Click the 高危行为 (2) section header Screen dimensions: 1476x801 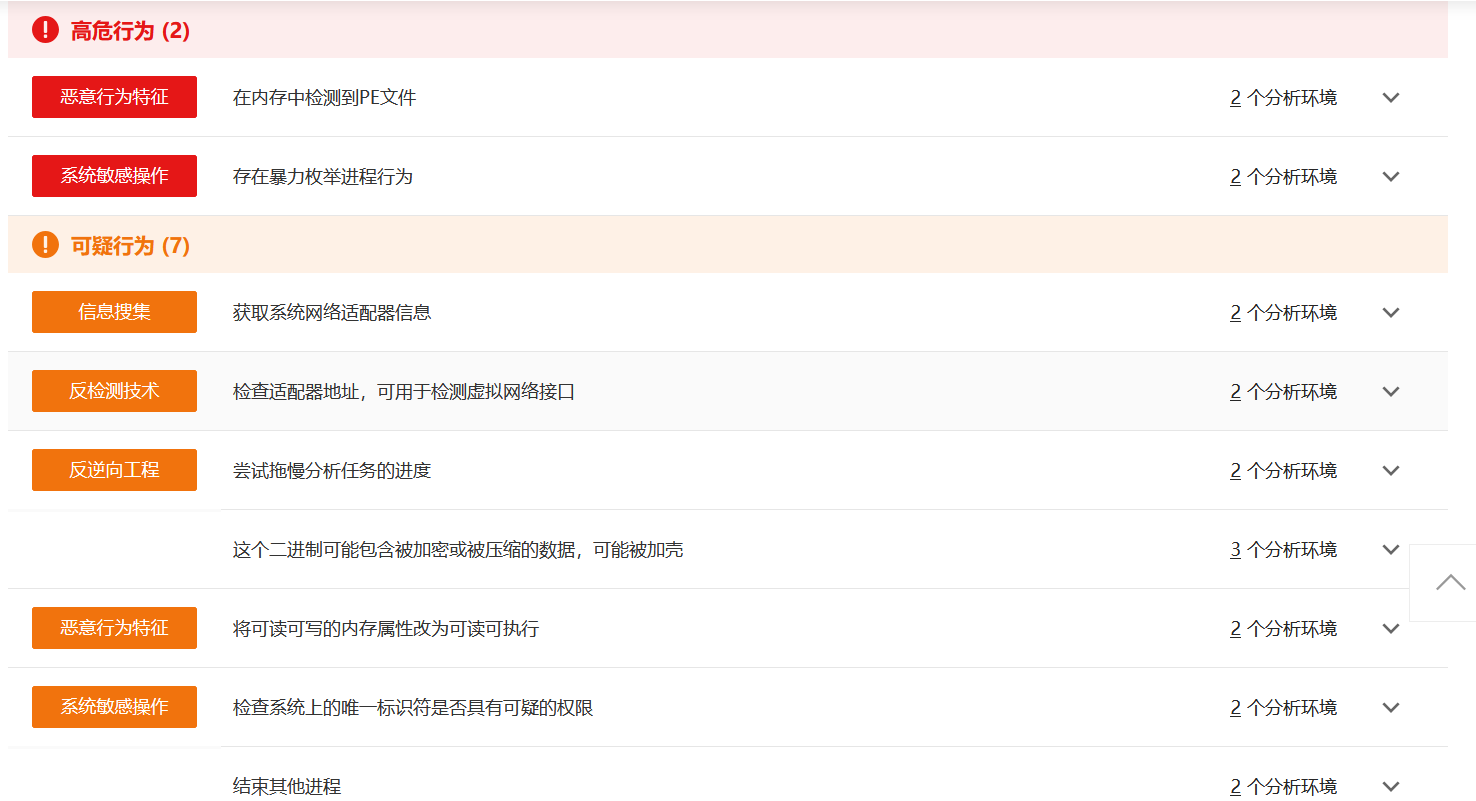130,31
